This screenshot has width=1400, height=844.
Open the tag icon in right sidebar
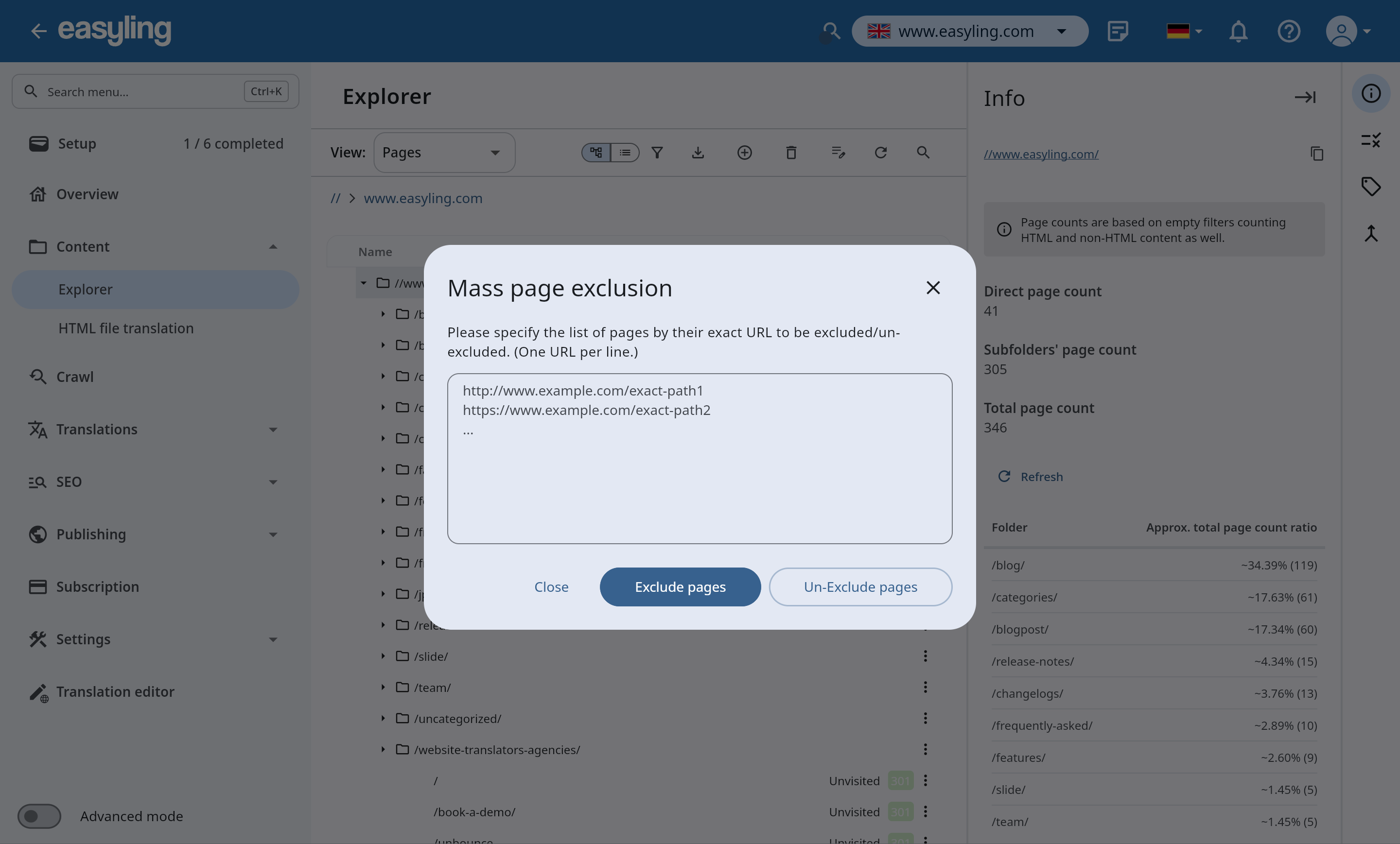click(1370, 186)
